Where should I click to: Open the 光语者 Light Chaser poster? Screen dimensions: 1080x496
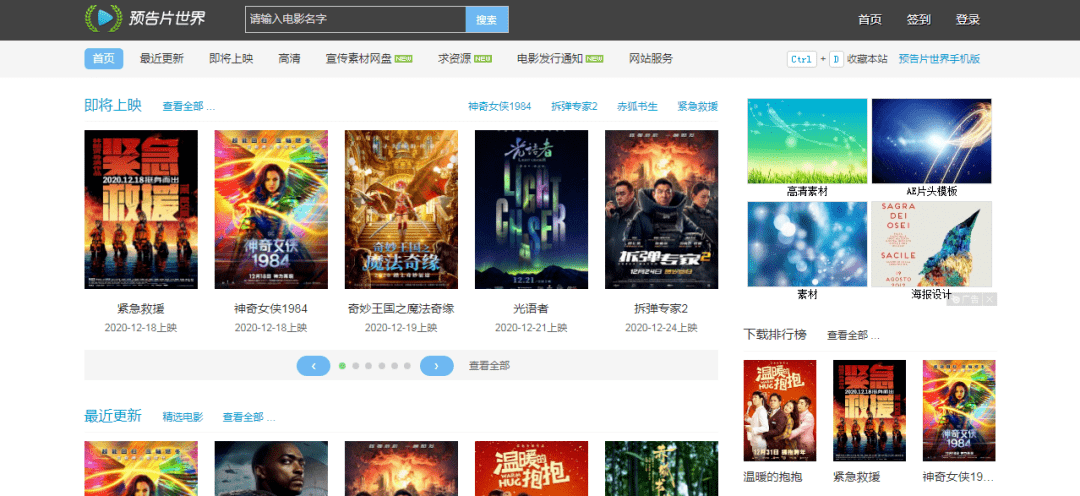pyautogui.click(x=532, y=209)
